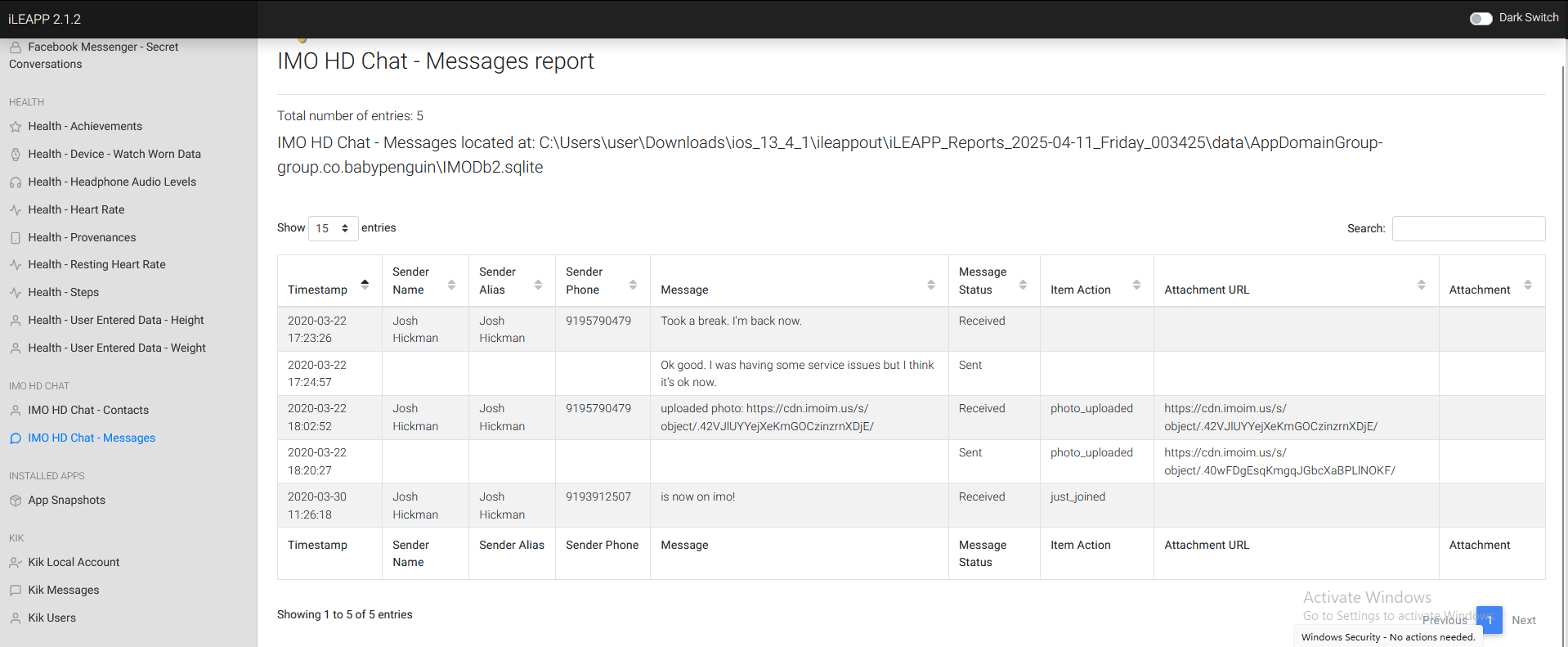Image resolution: width=1568 pixels, height=647 pixels.
Task: Click the user icon beside Kik Local Account
Action: (16, 563)
